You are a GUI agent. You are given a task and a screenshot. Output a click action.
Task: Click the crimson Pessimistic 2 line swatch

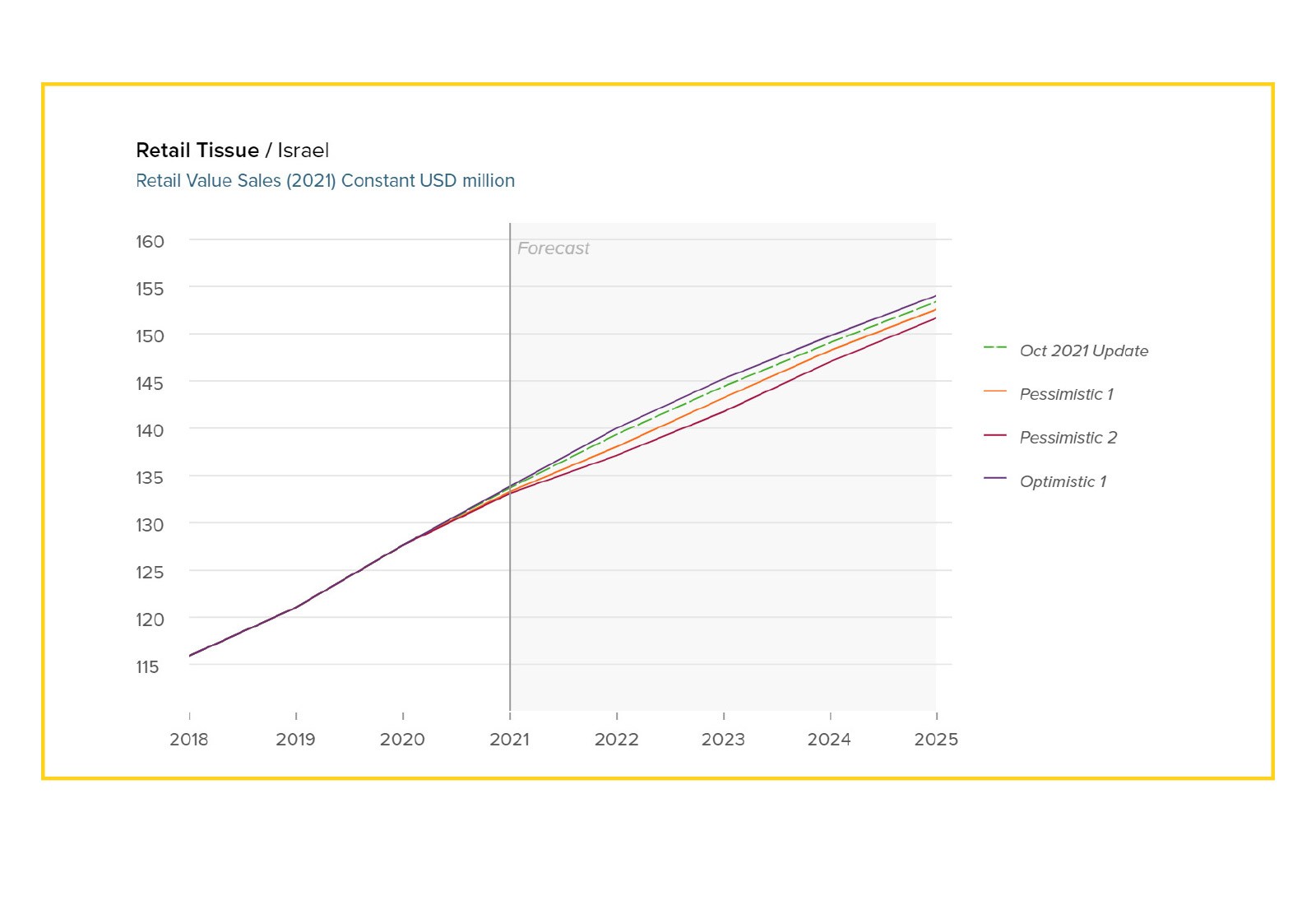click(x=995, y=435)
